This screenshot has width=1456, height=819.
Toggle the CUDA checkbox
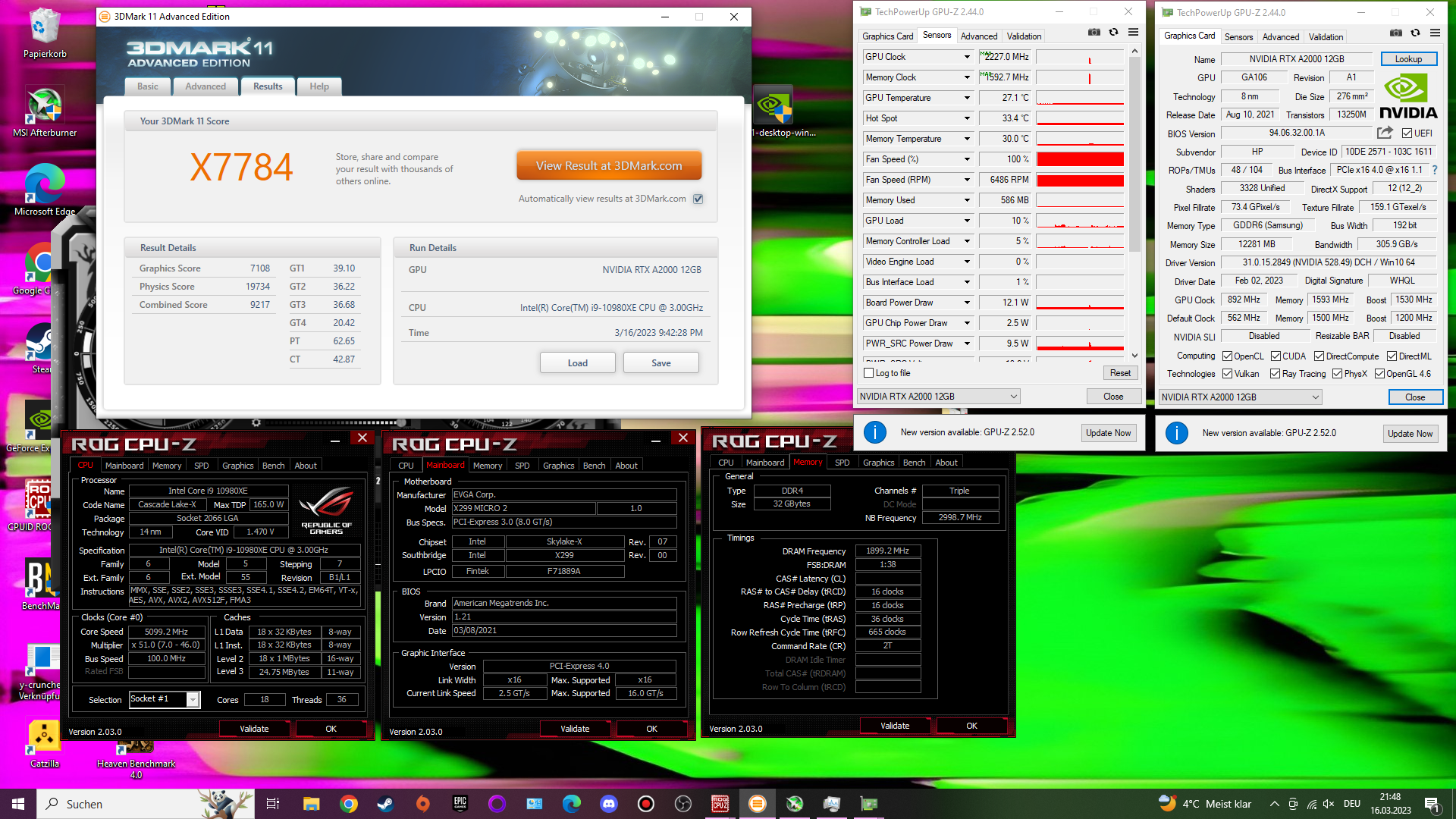[x=1276, y=356]
